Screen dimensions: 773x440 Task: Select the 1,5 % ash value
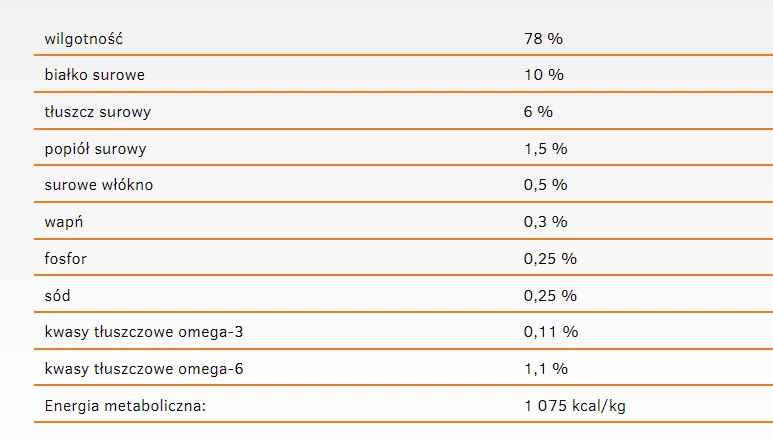[x=545, y=149]
